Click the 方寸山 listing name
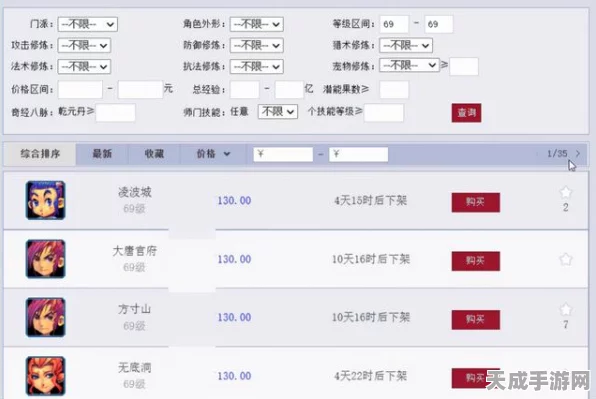The width and height of the screenshot is (596, 399). [135, 309]
